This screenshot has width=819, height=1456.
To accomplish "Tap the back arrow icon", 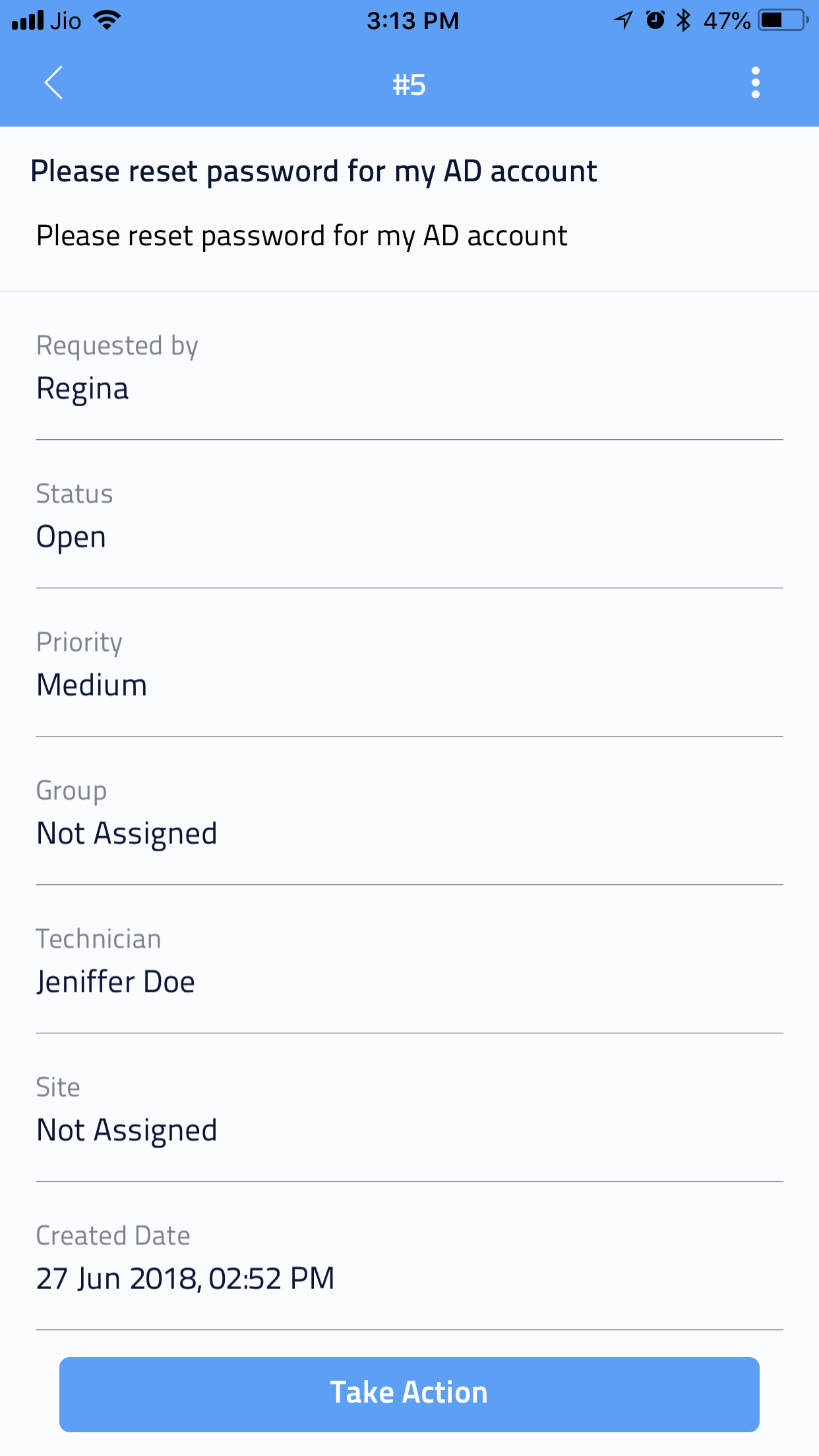I will point(54,83).
